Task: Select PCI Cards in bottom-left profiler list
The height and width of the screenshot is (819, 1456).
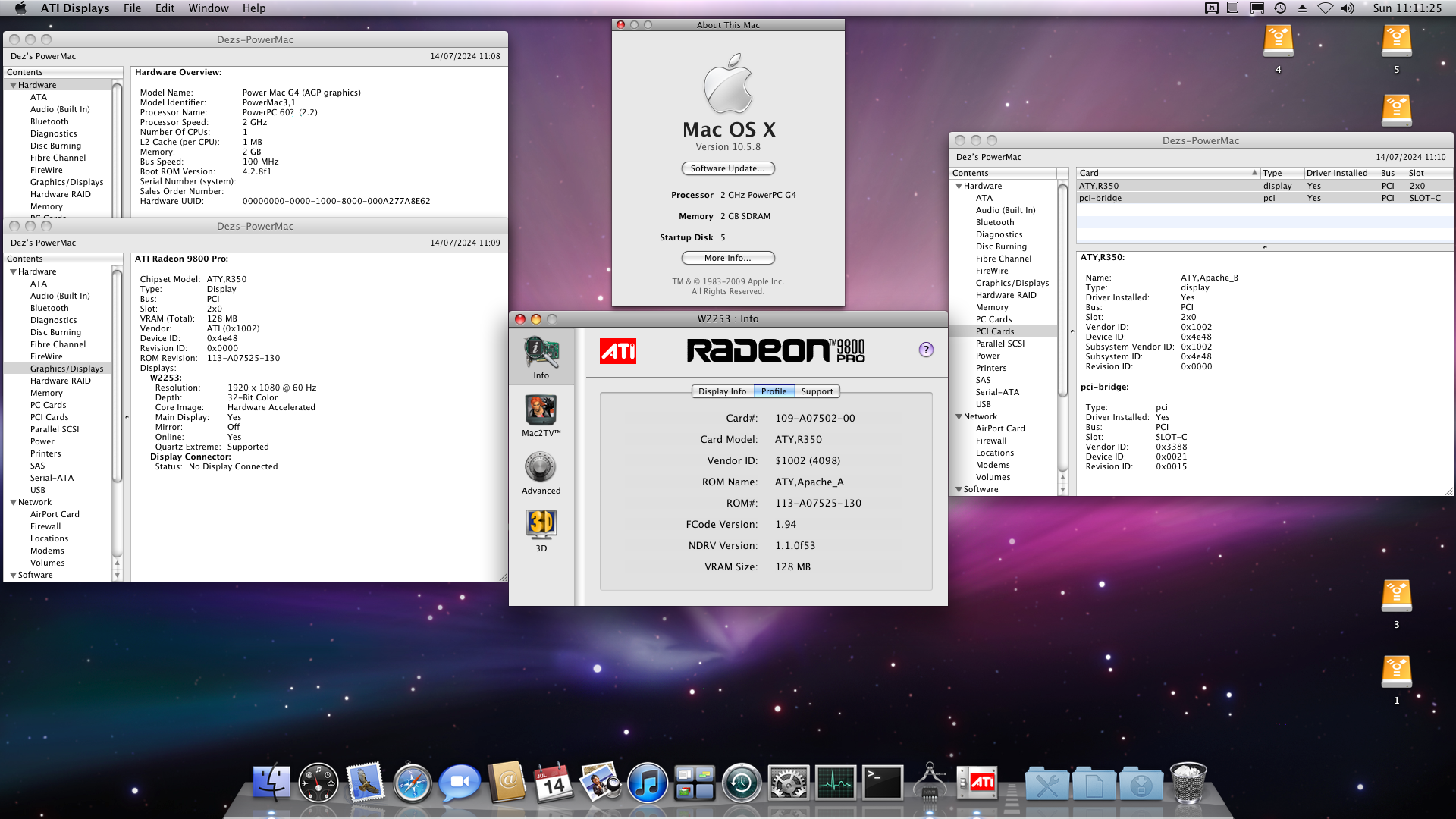Action: (x=49, y=417)
